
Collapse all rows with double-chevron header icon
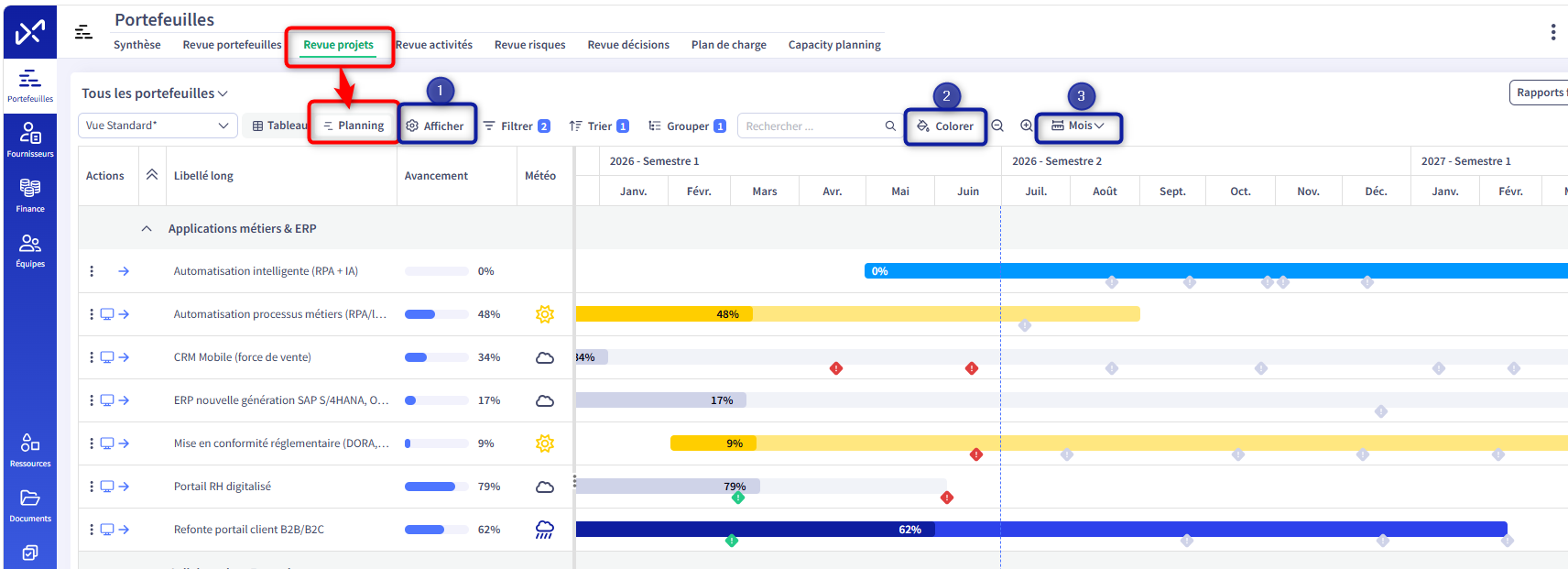tap(152, 175)
